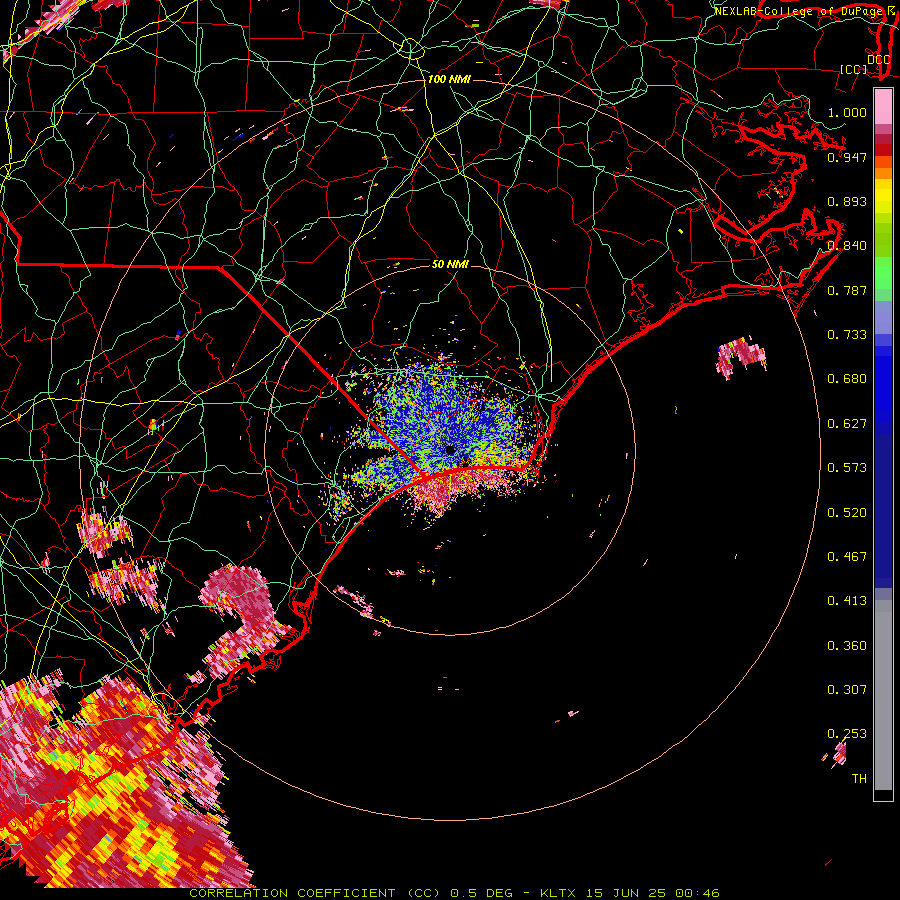Click the 0.627 value on the color scale
The width and height of the screenshot is (900, 900).
tap(847, 424)
